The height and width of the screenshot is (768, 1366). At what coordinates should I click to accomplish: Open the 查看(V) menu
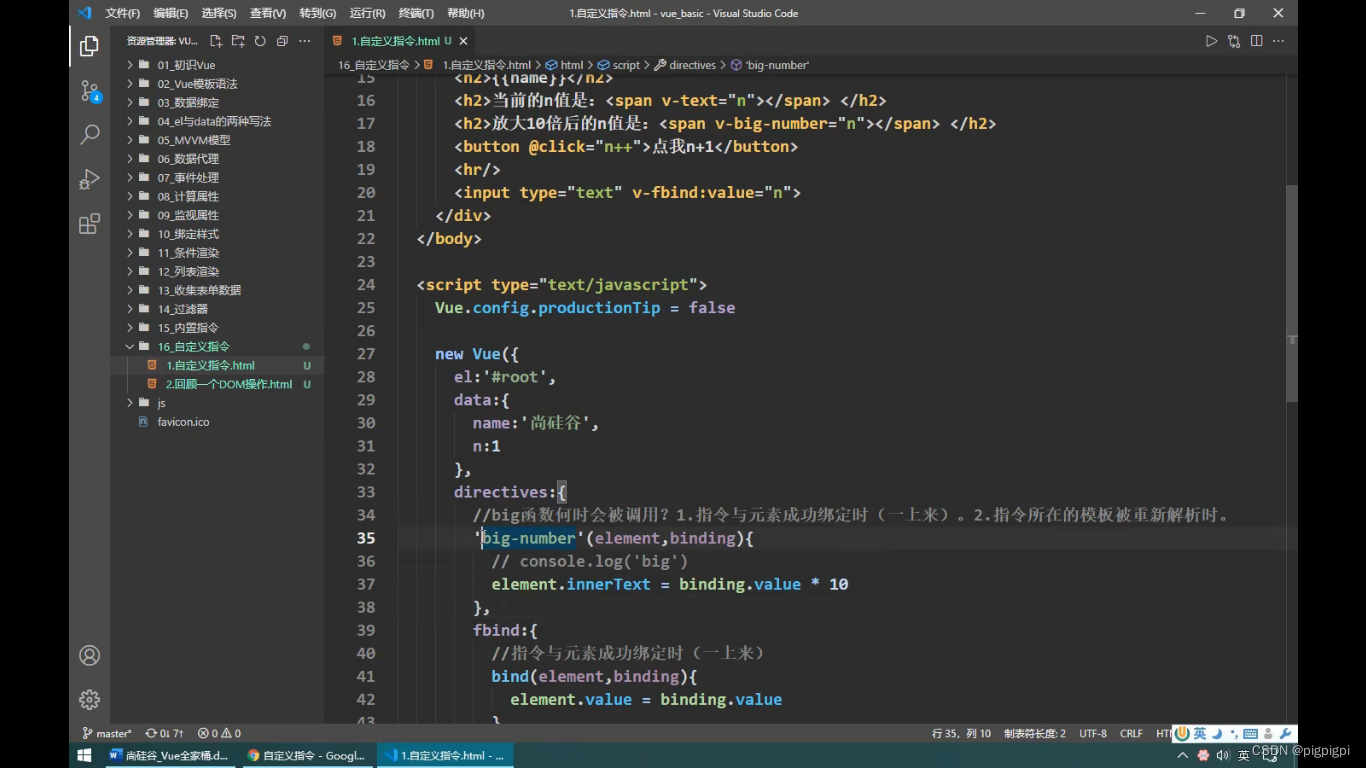point(268,13)
